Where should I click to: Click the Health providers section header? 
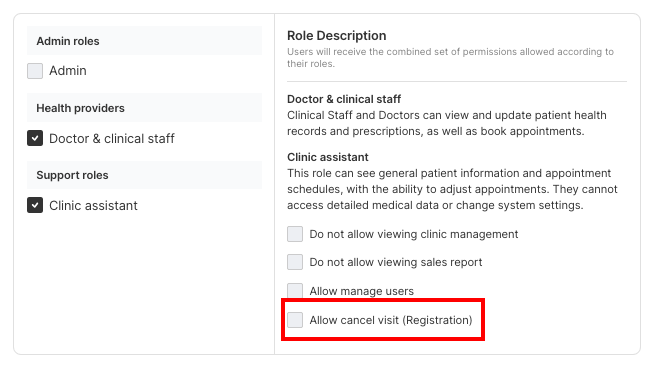coord(144,108)
